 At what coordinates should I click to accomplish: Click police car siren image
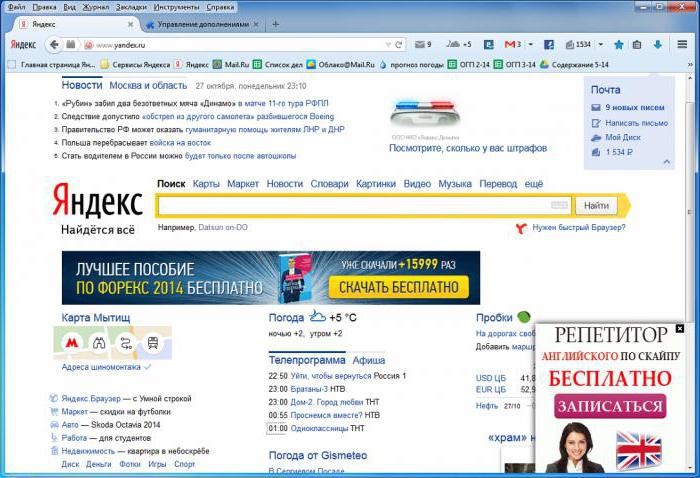pyautogui.click(x=425, y=114)
